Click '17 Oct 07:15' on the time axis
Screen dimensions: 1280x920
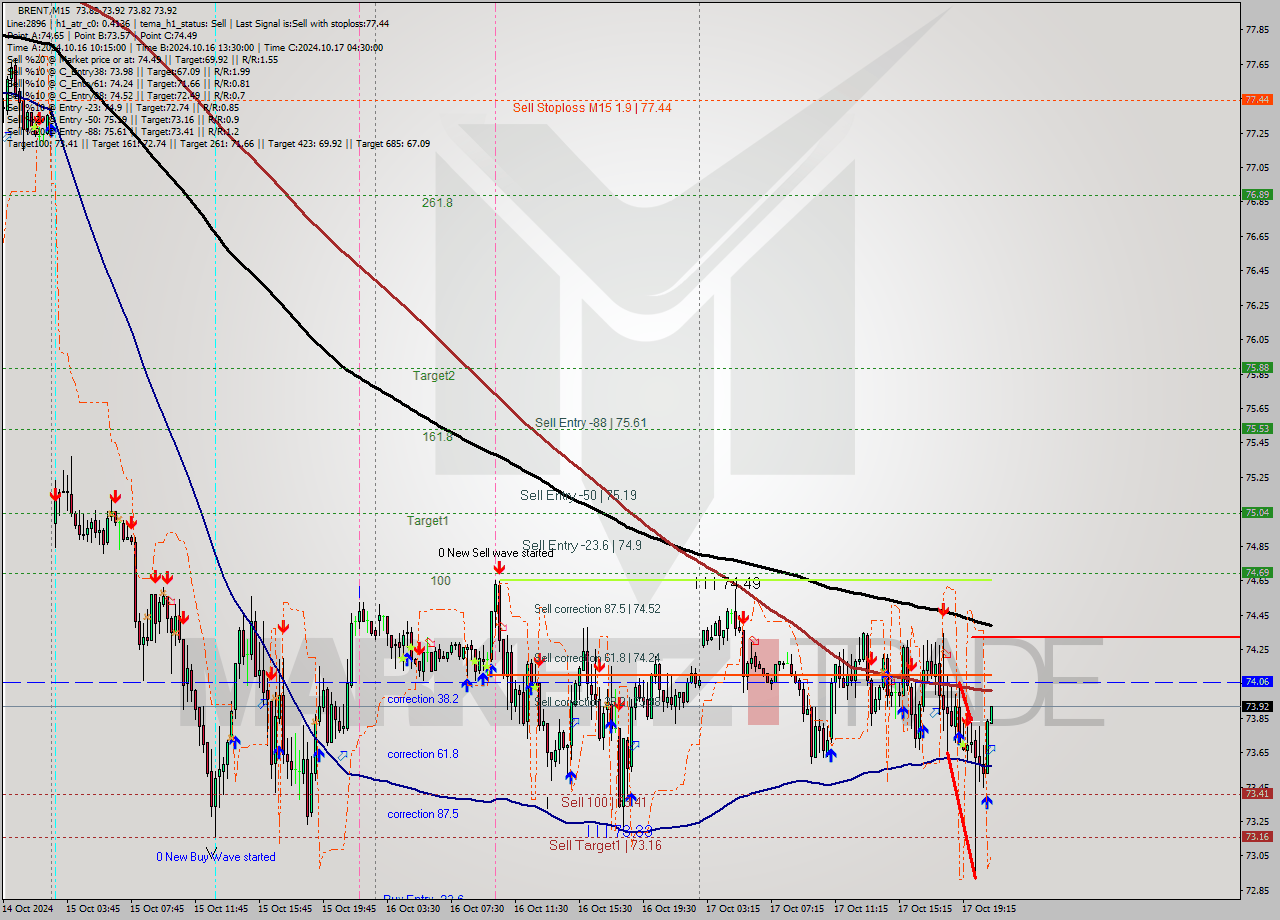coord(797,909)
